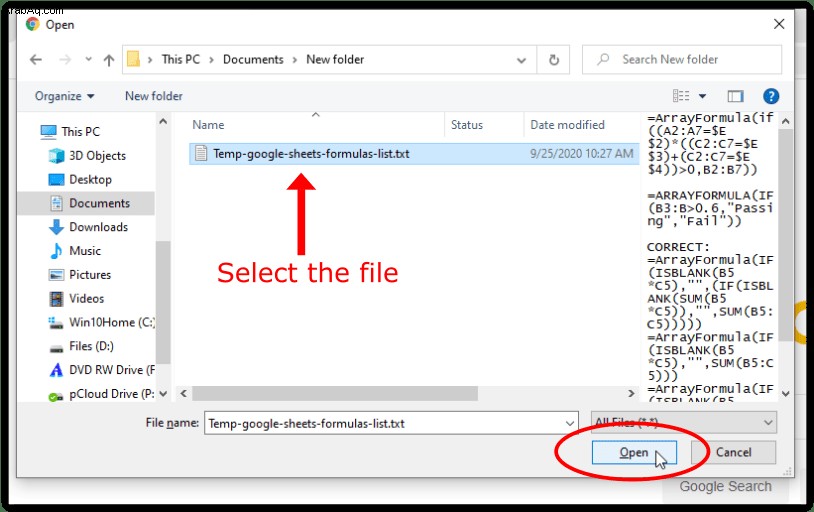Click the pCloud Drive icon
814x512 pixels.
point(56,396)
